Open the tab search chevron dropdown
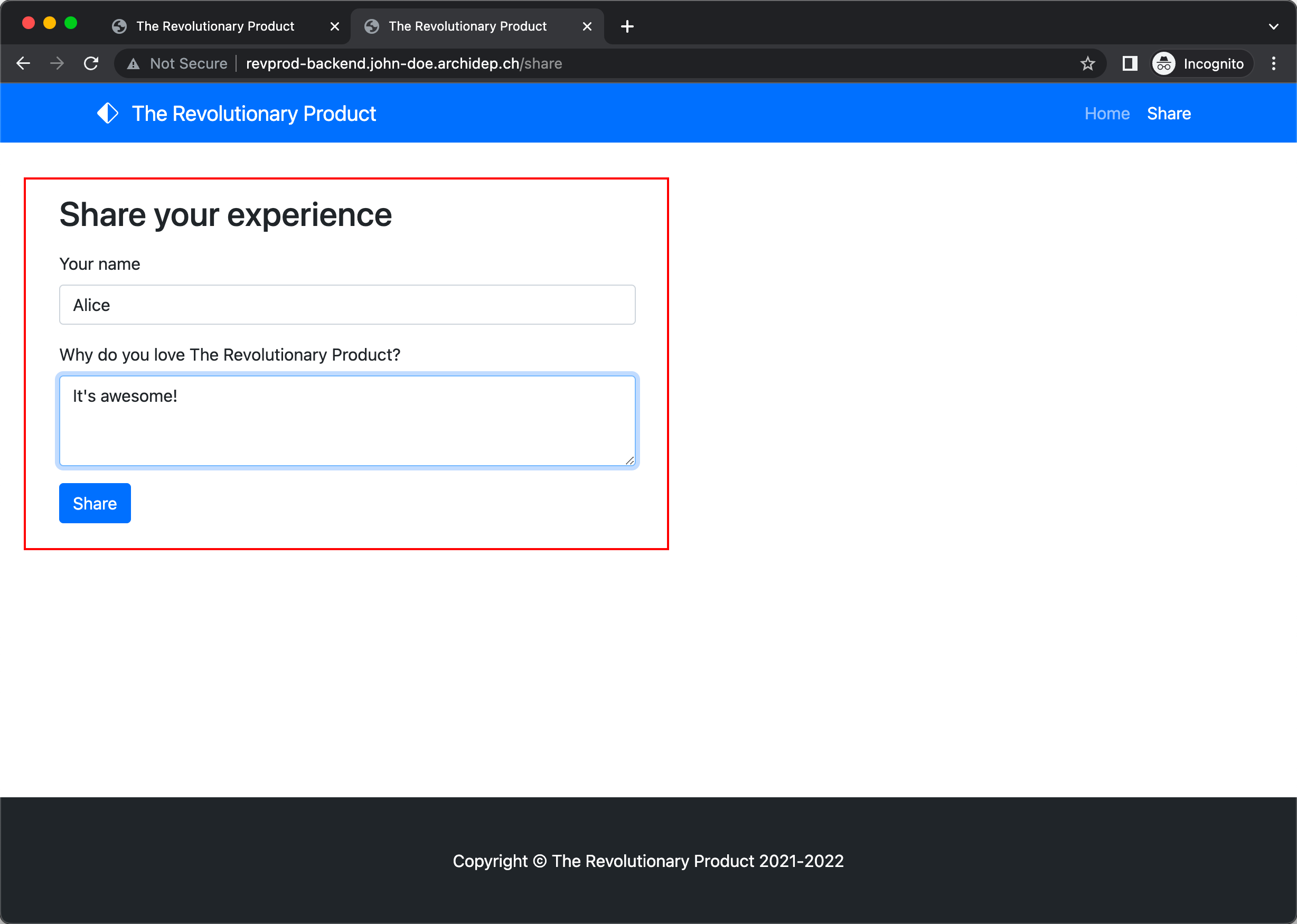The height and width of the screenshot is (924, 1297). pos(1273,26)
